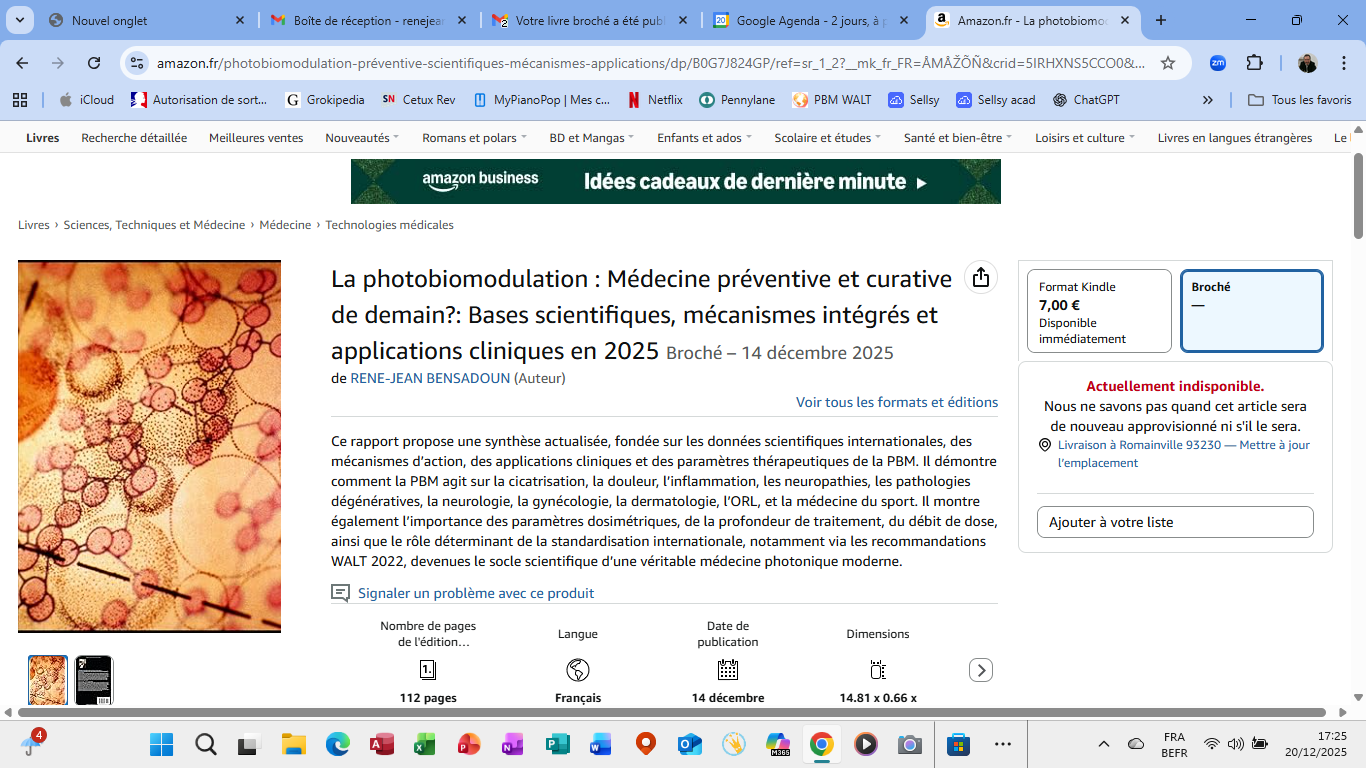Close the Amazon.fr tab

click(1124, 20)
